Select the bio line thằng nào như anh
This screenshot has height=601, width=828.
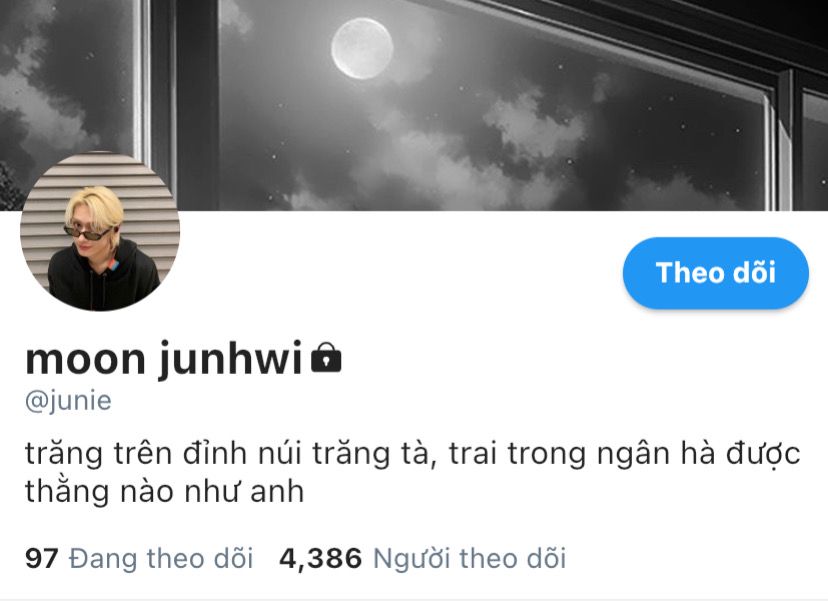[164, 492]
